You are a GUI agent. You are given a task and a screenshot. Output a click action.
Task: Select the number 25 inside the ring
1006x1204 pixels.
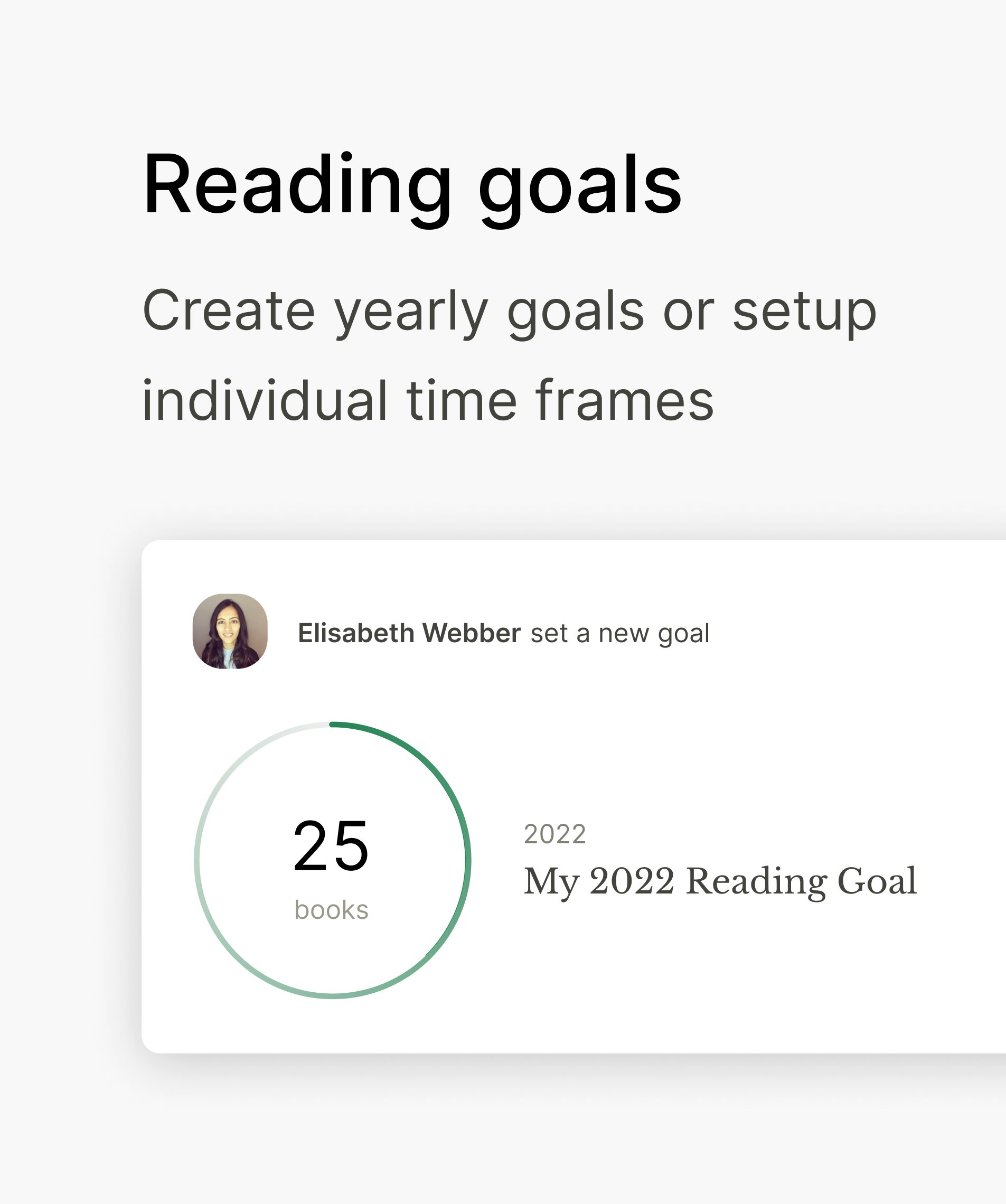pyautogui.click(x=331, y=846)
